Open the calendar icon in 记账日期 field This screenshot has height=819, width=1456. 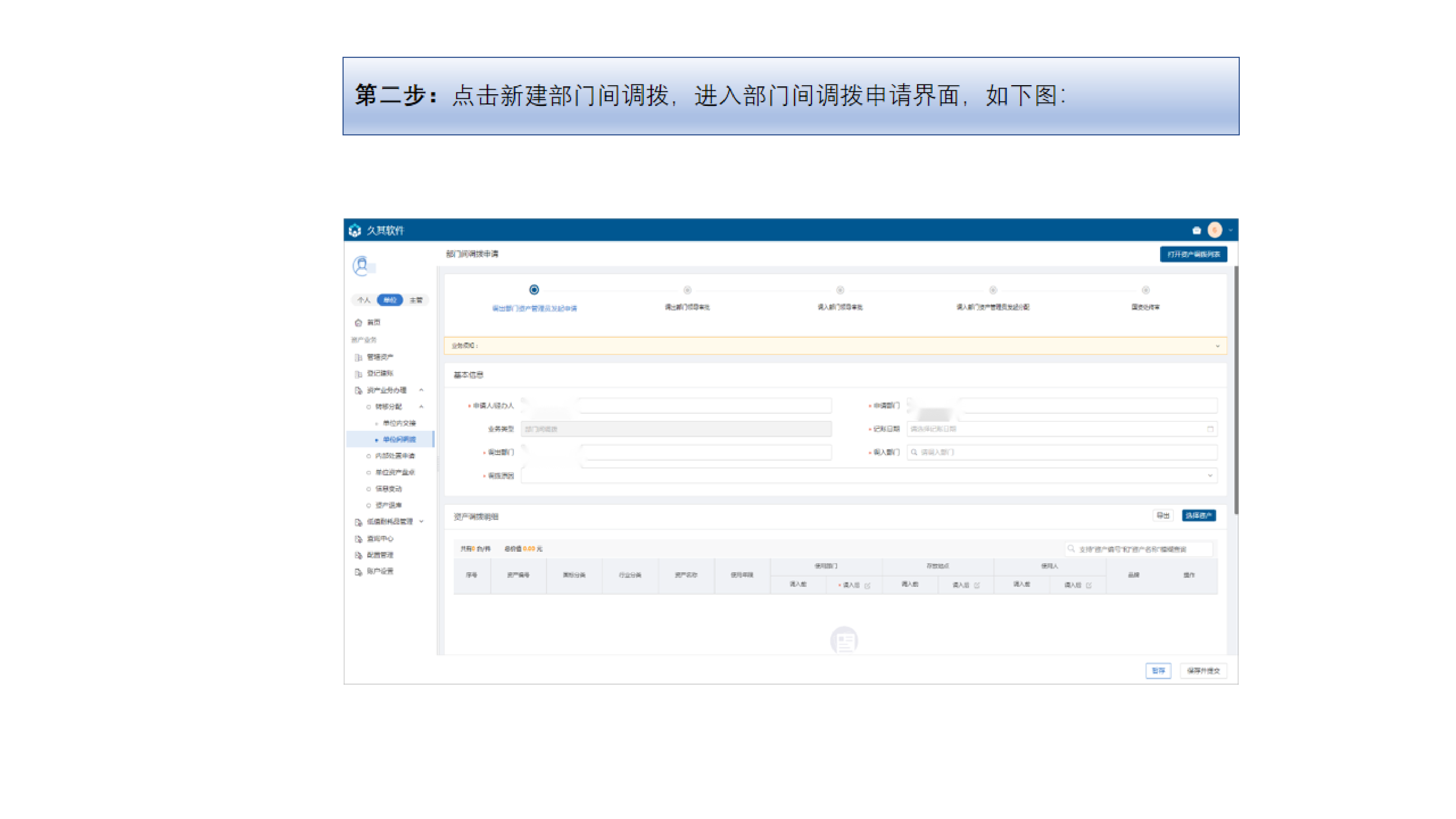coord(1210,429)
